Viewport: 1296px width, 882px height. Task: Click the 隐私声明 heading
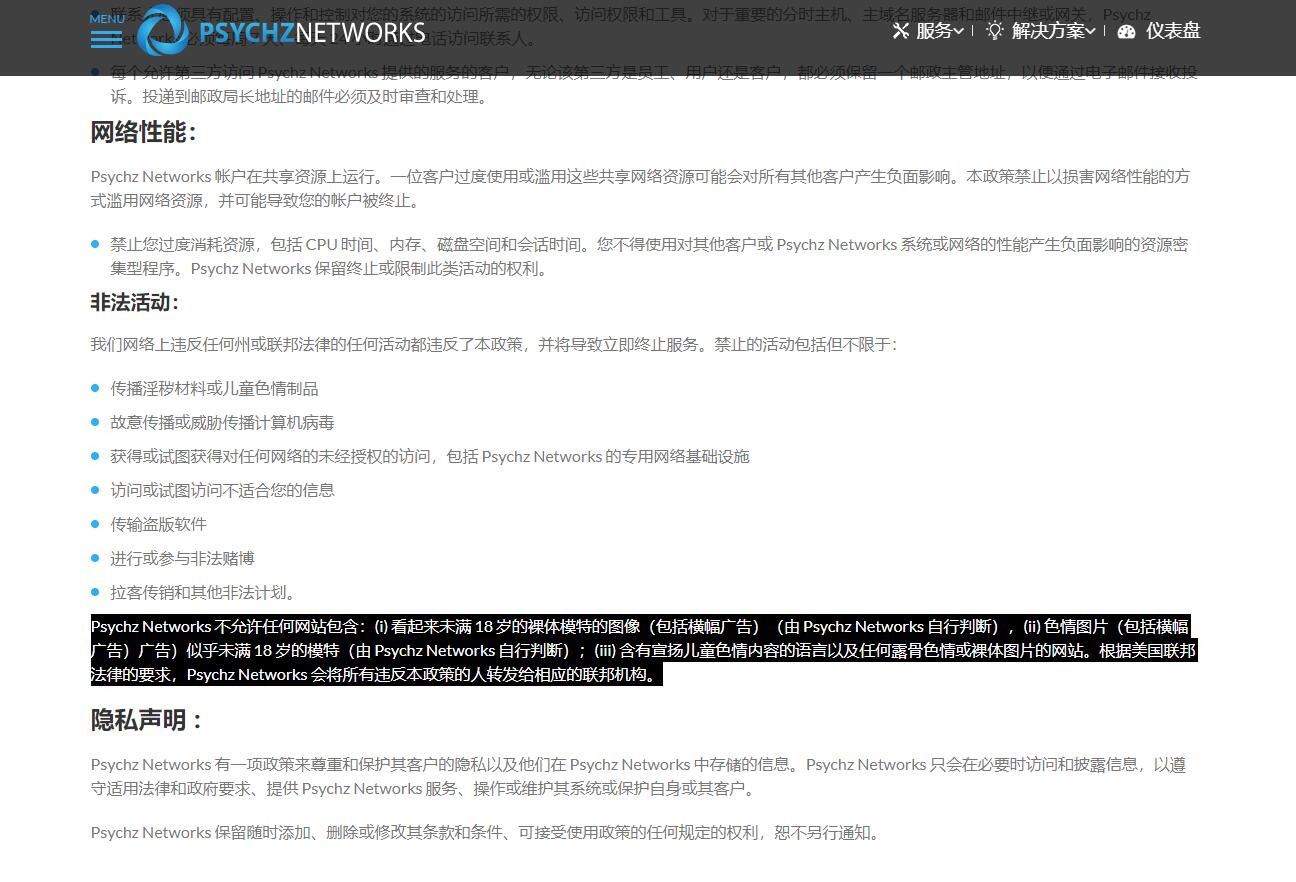click(147, 720)
